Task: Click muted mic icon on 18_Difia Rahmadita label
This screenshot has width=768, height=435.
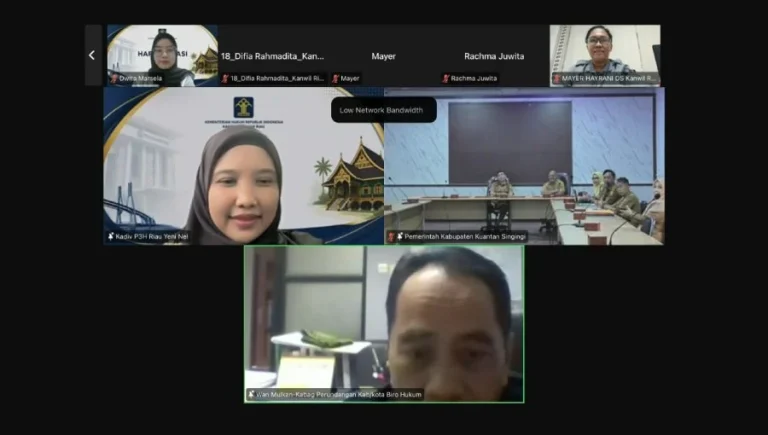Action: click(225, 78)
